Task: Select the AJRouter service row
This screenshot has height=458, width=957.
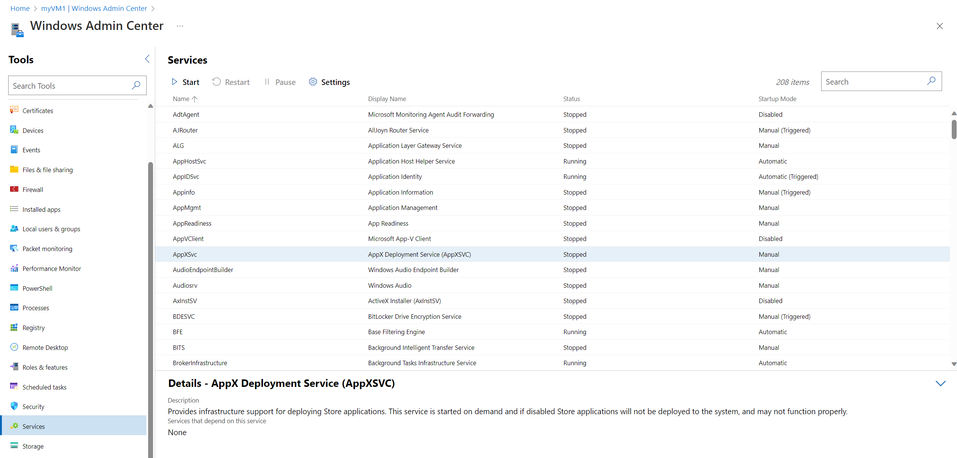Action: tap(552, 130)
